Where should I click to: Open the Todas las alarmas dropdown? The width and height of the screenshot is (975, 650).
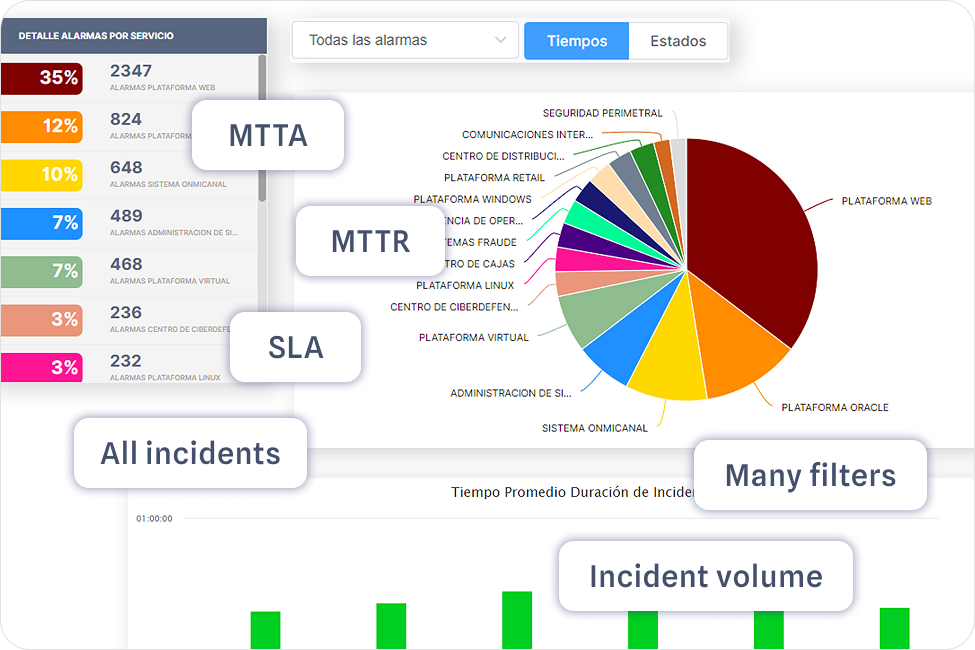point(405,41)
